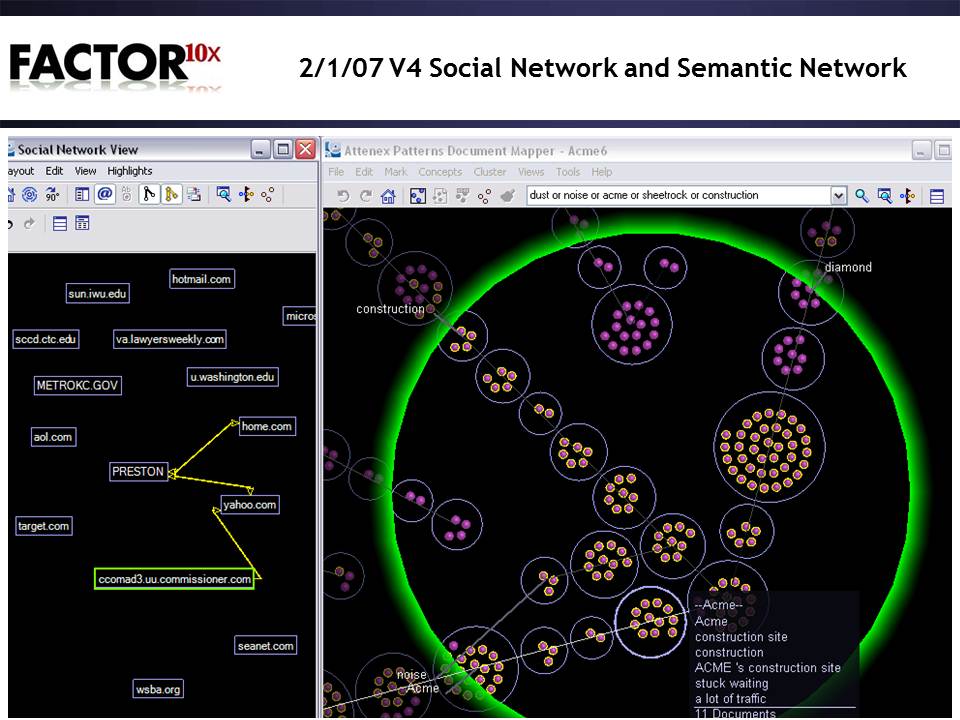
Task: Select the PRESTON node in the network
Action: (x=138, y=472)
